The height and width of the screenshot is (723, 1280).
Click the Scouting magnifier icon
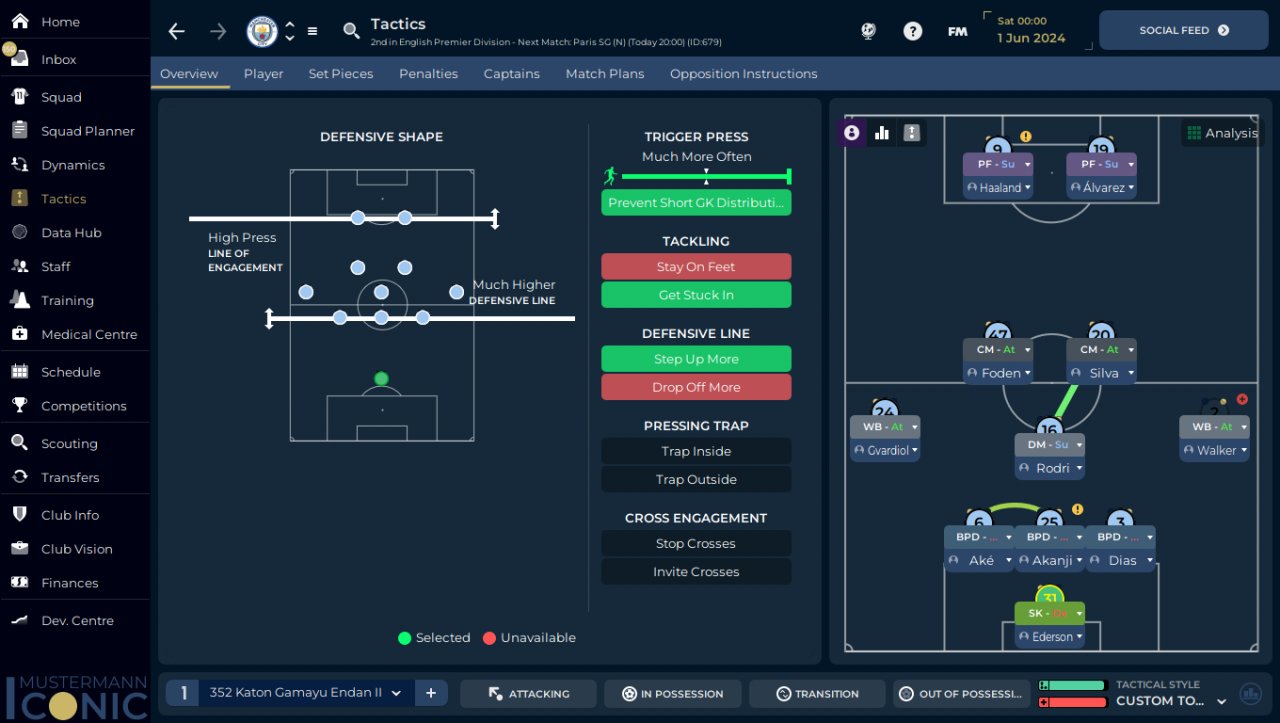20,443
